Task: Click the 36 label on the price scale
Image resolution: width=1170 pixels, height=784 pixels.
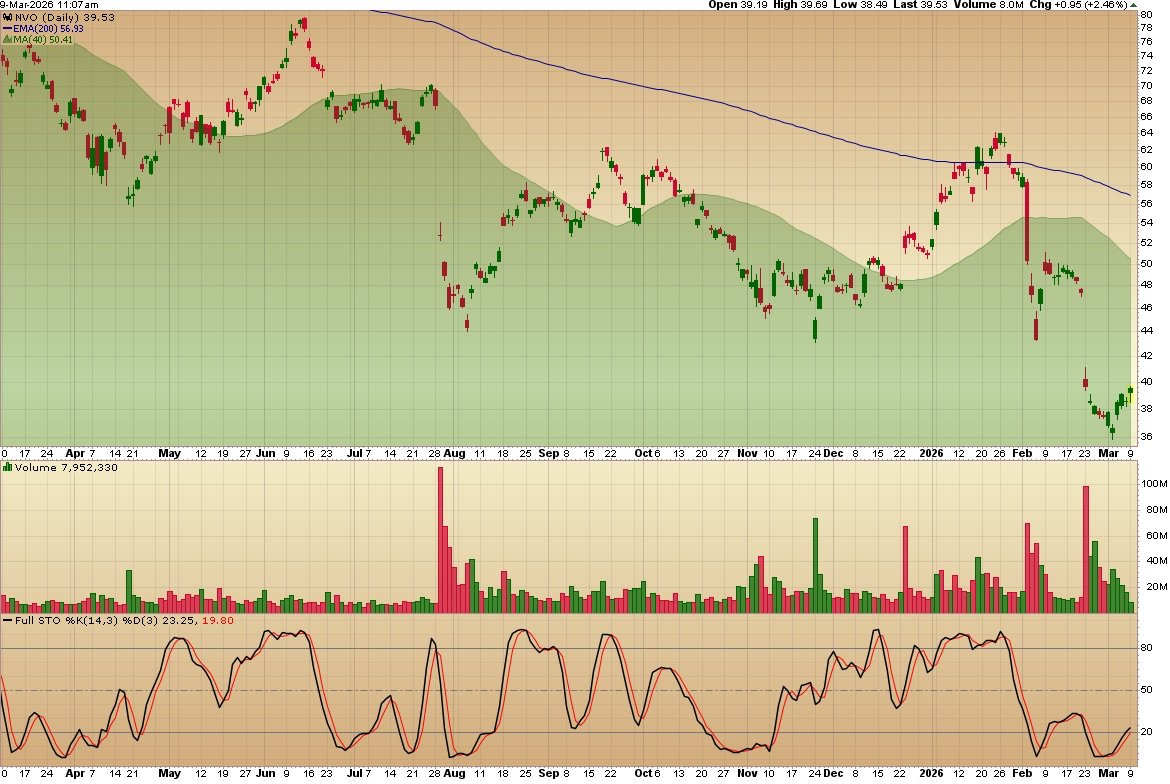Action: [1146, 437]
